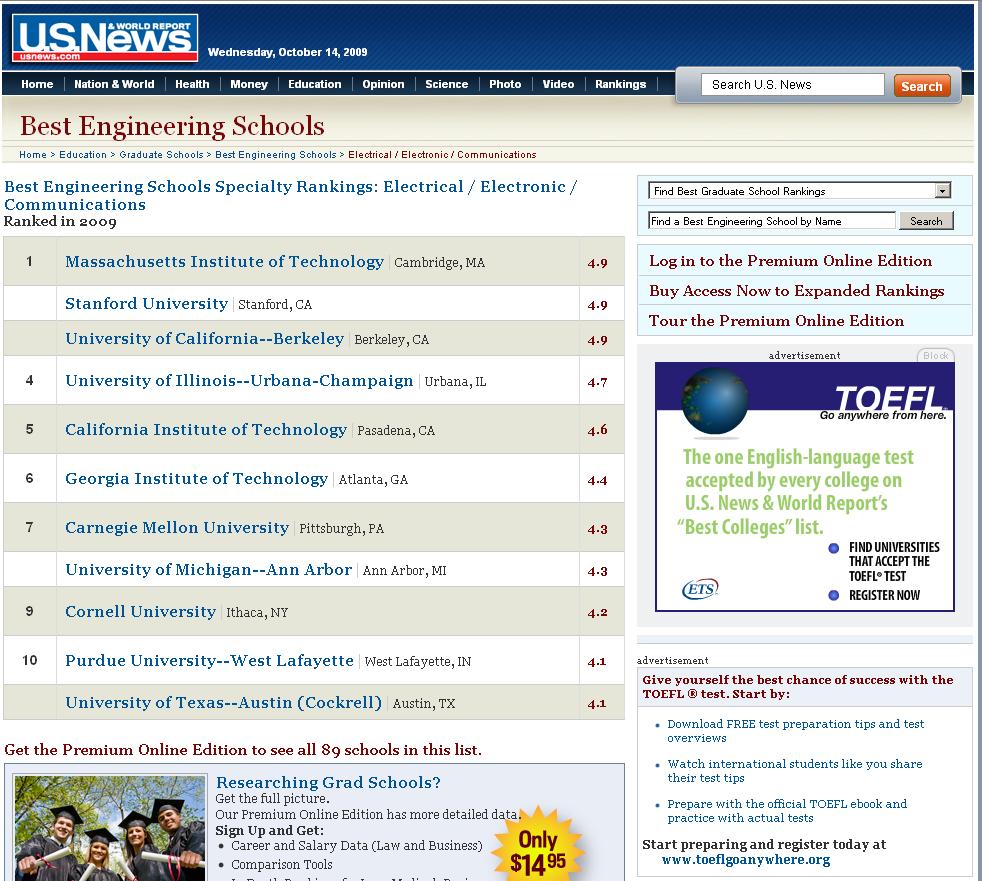Open the Science section
This screenshot has height=881, width=982.
click(447, 84)
